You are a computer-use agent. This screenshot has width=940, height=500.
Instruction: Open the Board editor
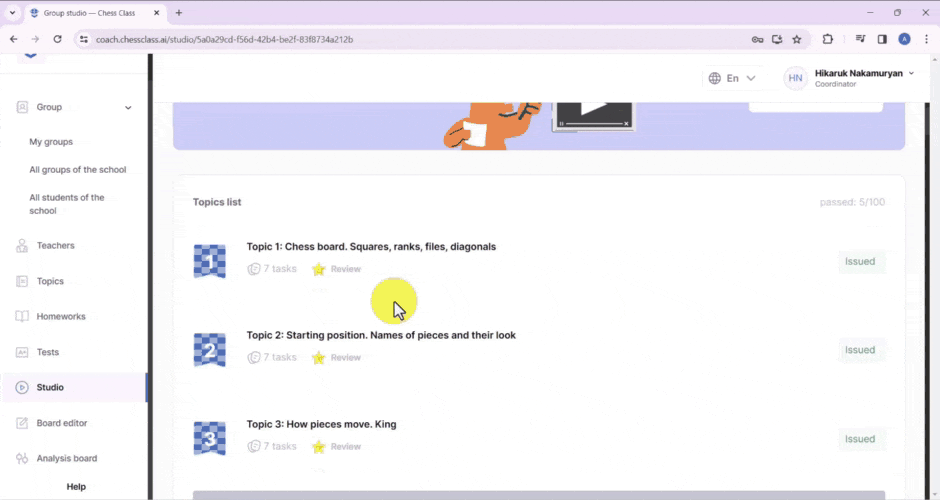click(x=62, y=423)
